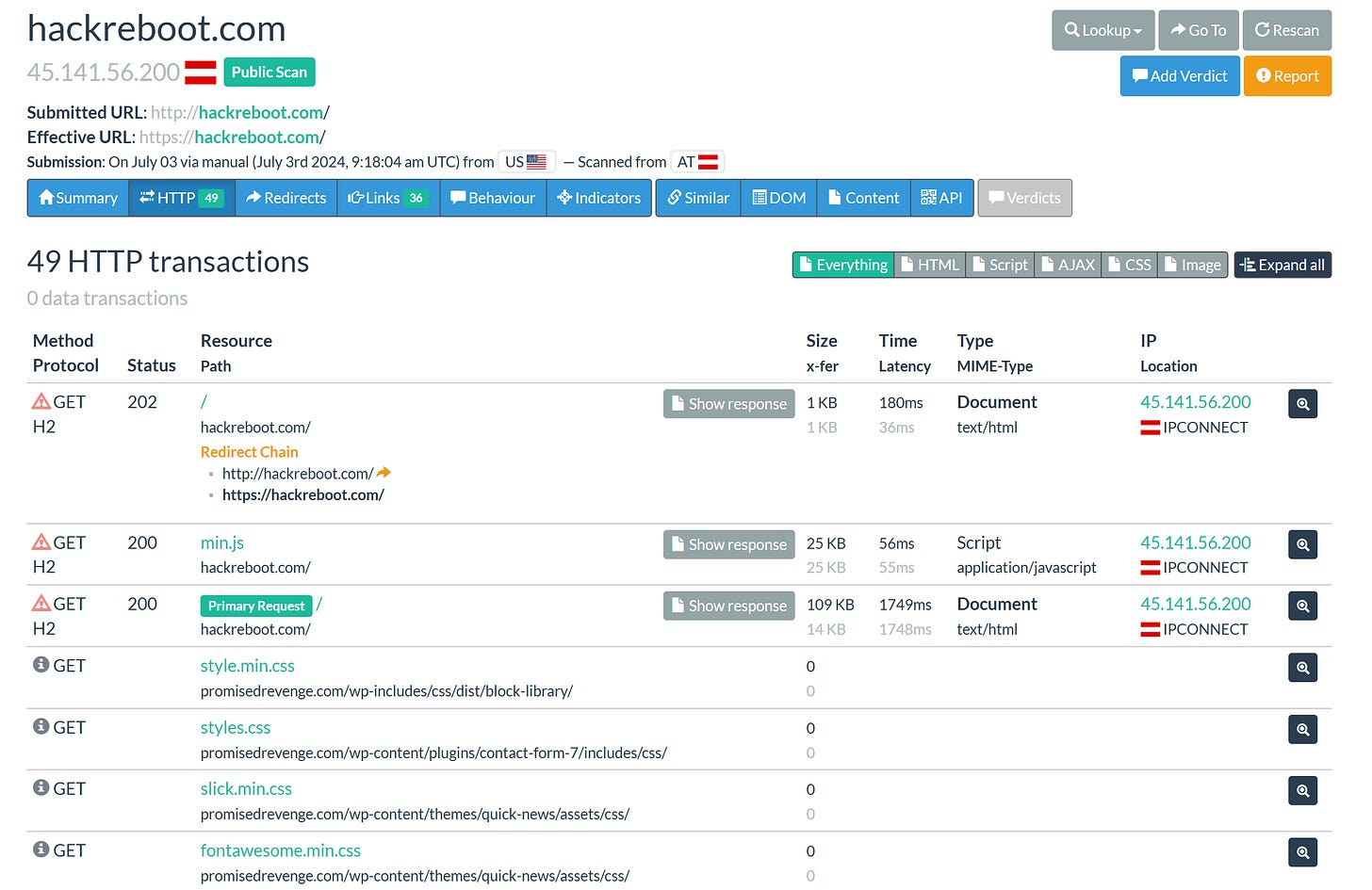Click redirect chain entry https://hackreboot.com/
1372x890 pixels.
point(303,495)
